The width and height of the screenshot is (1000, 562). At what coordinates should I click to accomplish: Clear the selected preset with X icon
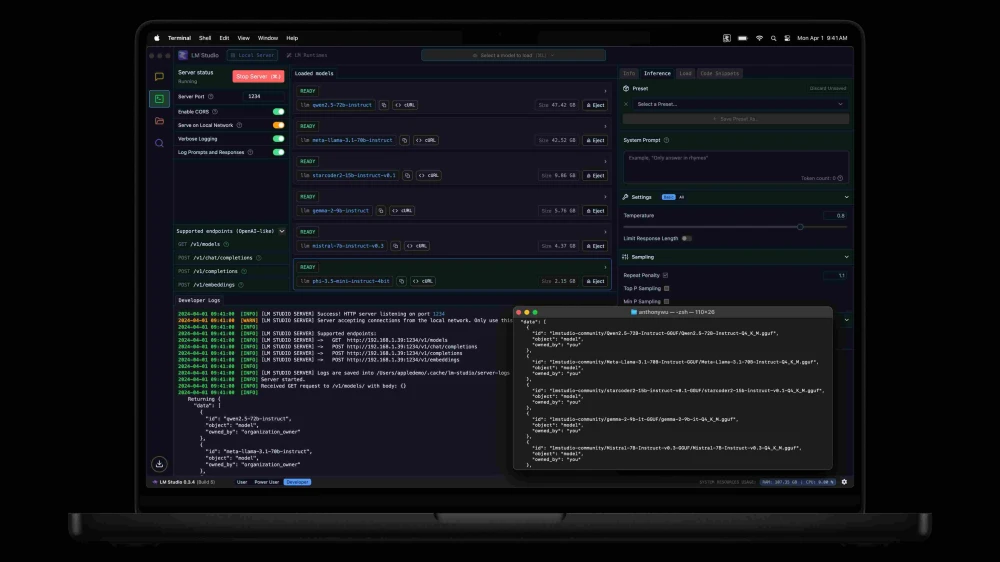[x=626, y=104]
